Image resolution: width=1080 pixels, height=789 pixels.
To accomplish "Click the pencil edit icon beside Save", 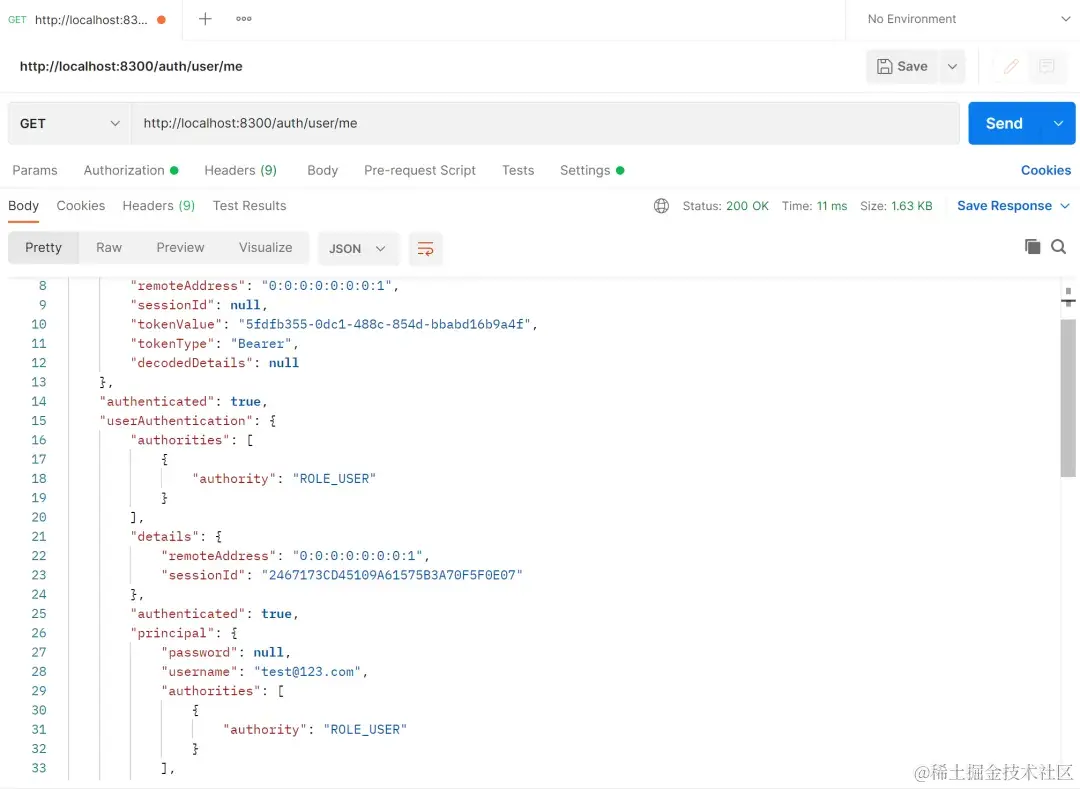I will point(1010,66).
